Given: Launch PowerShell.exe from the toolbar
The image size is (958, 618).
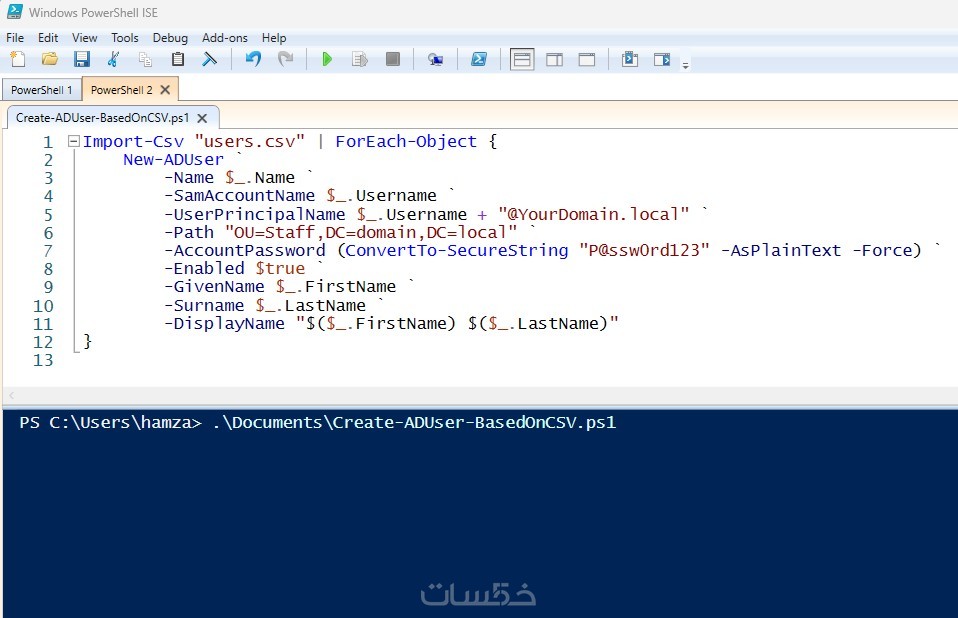Looking at the screenshot, I should tap(479, 59).
